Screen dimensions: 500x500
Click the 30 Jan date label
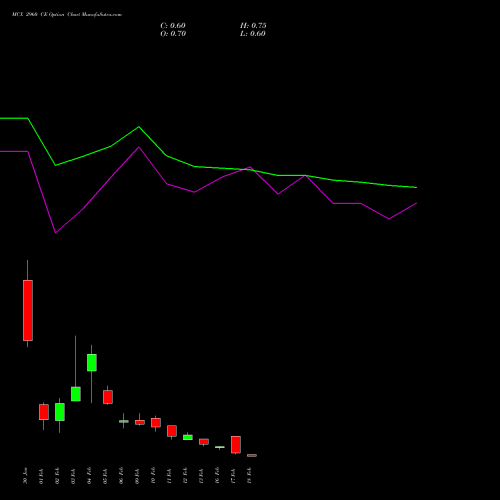tap(25, 476)
